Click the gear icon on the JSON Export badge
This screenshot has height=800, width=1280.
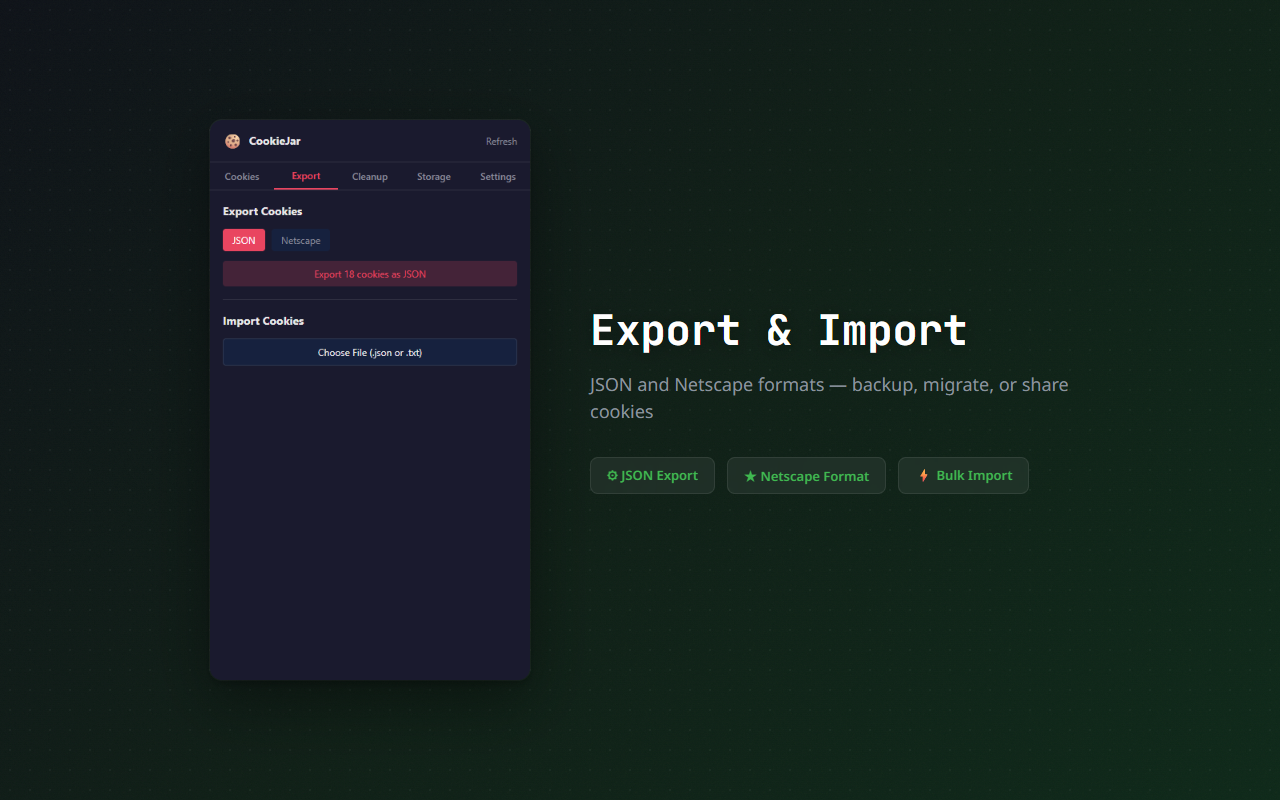coord(613,475)
